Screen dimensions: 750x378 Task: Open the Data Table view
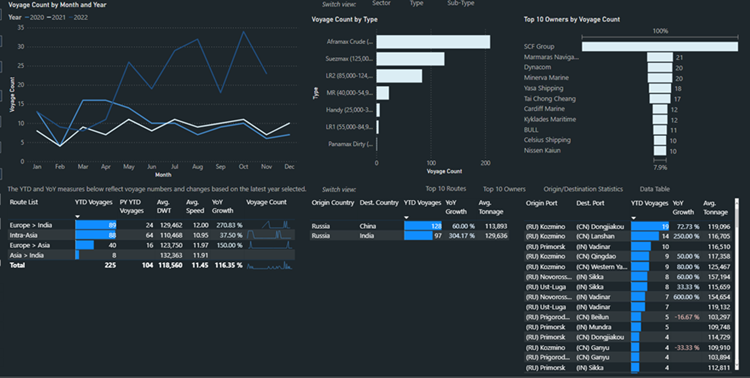point(655,189)
